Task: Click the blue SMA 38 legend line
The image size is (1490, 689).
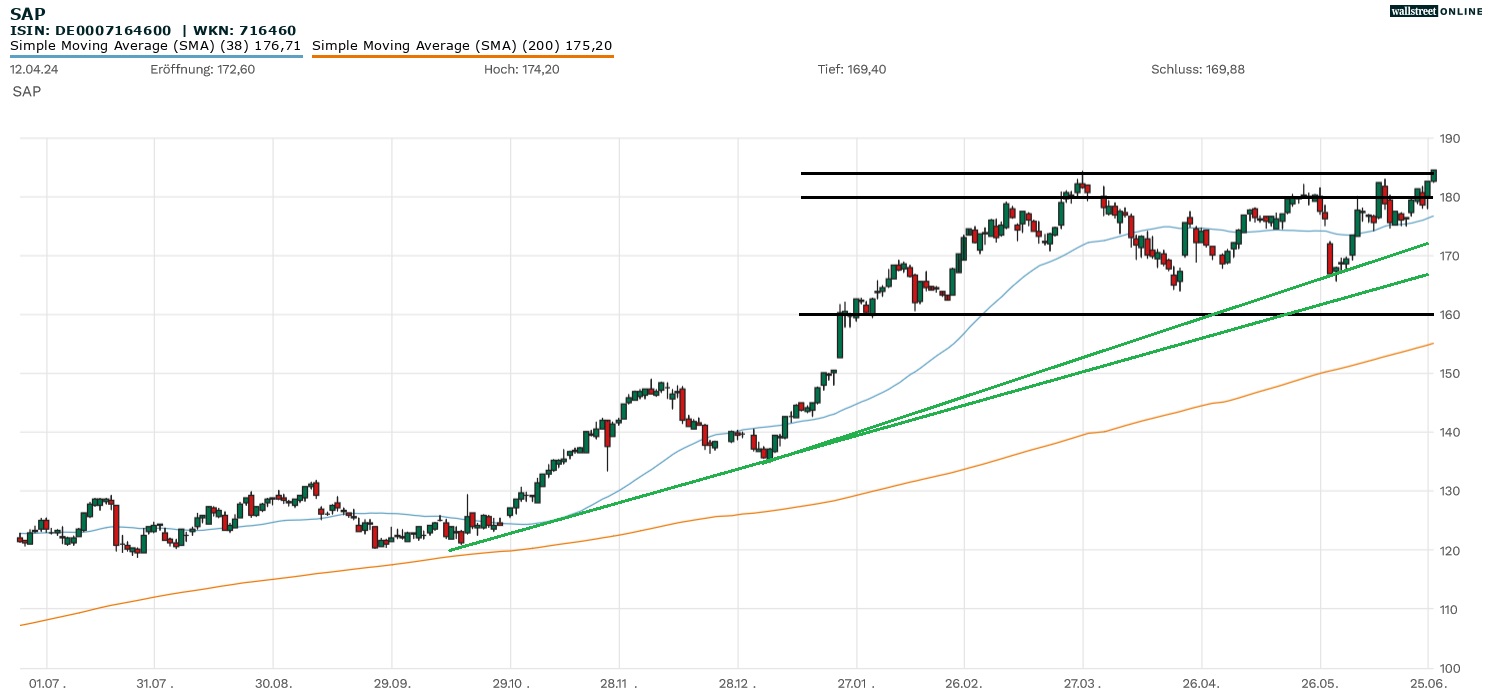Action: pyautogui.click(x=155, y=56)
